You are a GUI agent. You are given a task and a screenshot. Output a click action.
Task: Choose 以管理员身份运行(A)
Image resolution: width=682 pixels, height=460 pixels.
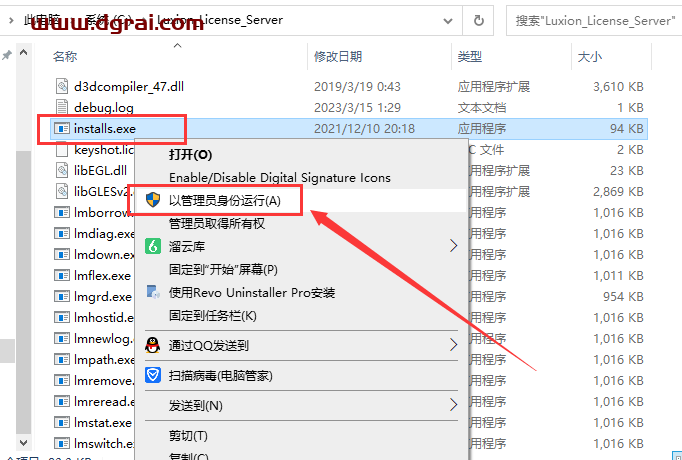225,200
